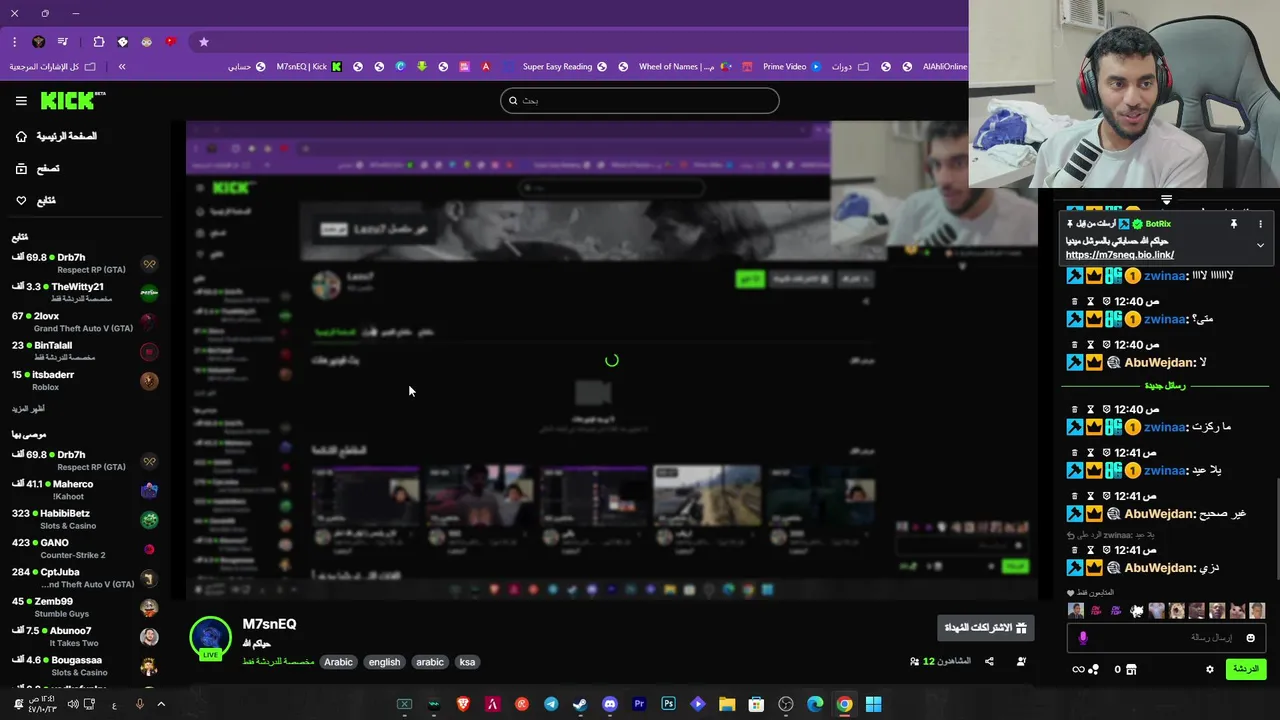Open Telegram from the taskbar

pyautogui.click(x=551, y=705)
